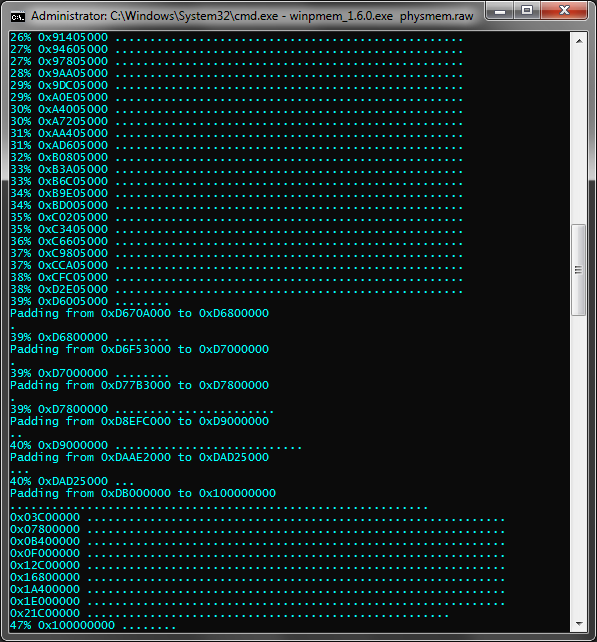597x642 pixels.
Task: Click the Padding from 0xDB000000 to 0x100000000 line
Action: (x=143, y=493)
